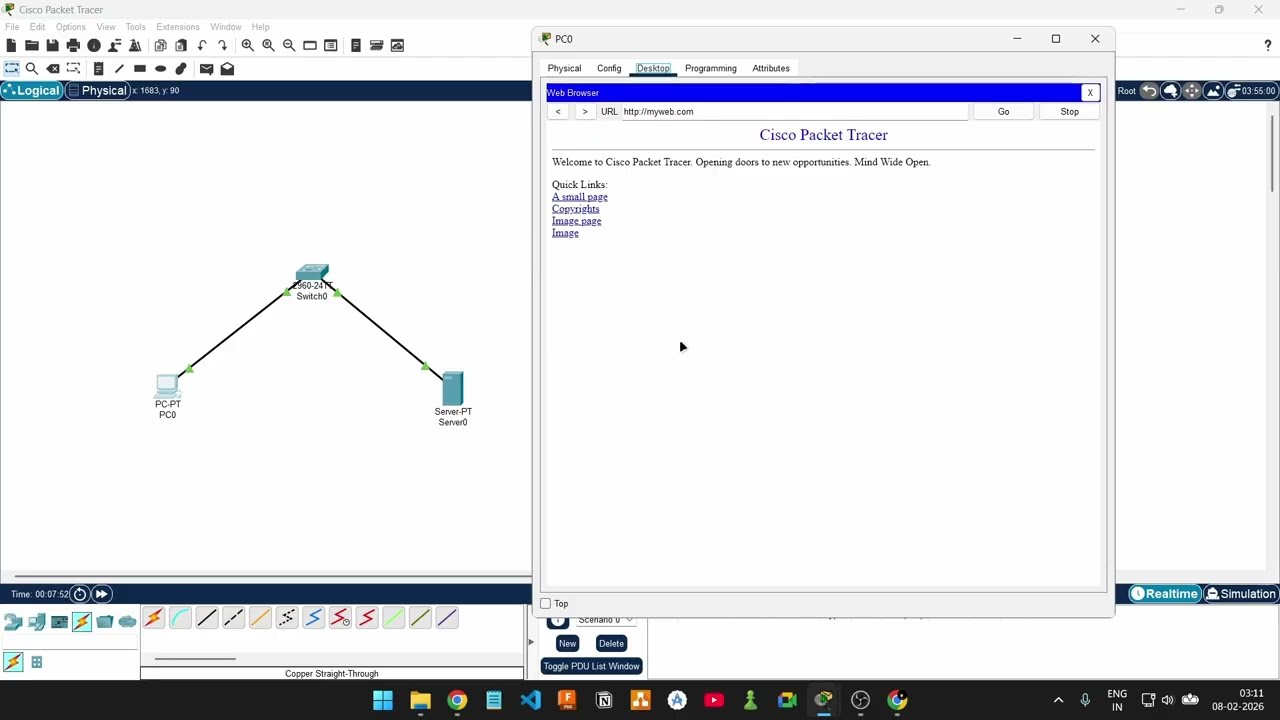Select the Draw Line tool
This screenshot has width=1280, height=720.
[119, 68]
